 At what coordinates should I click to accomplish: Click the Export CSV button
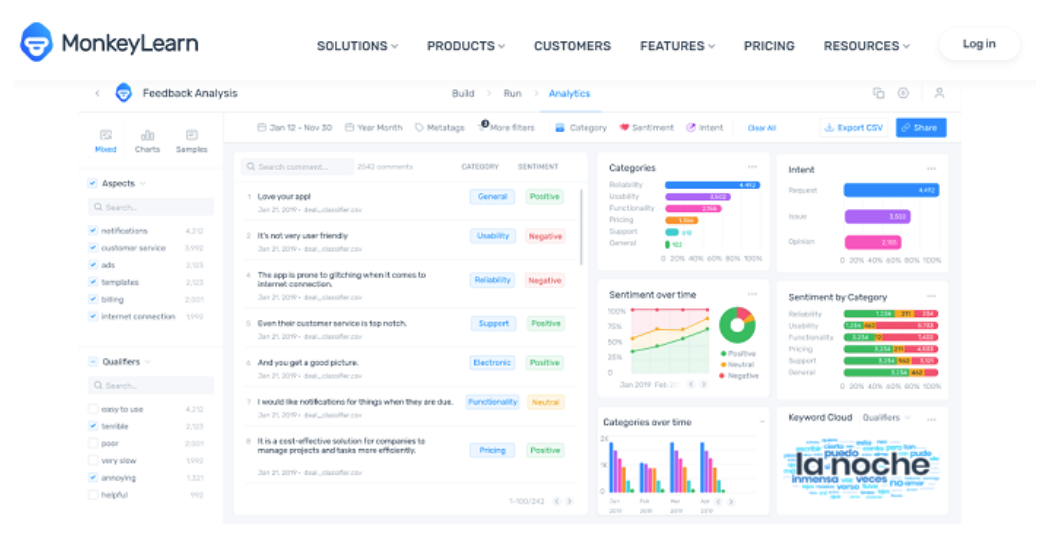coord(853,127)
